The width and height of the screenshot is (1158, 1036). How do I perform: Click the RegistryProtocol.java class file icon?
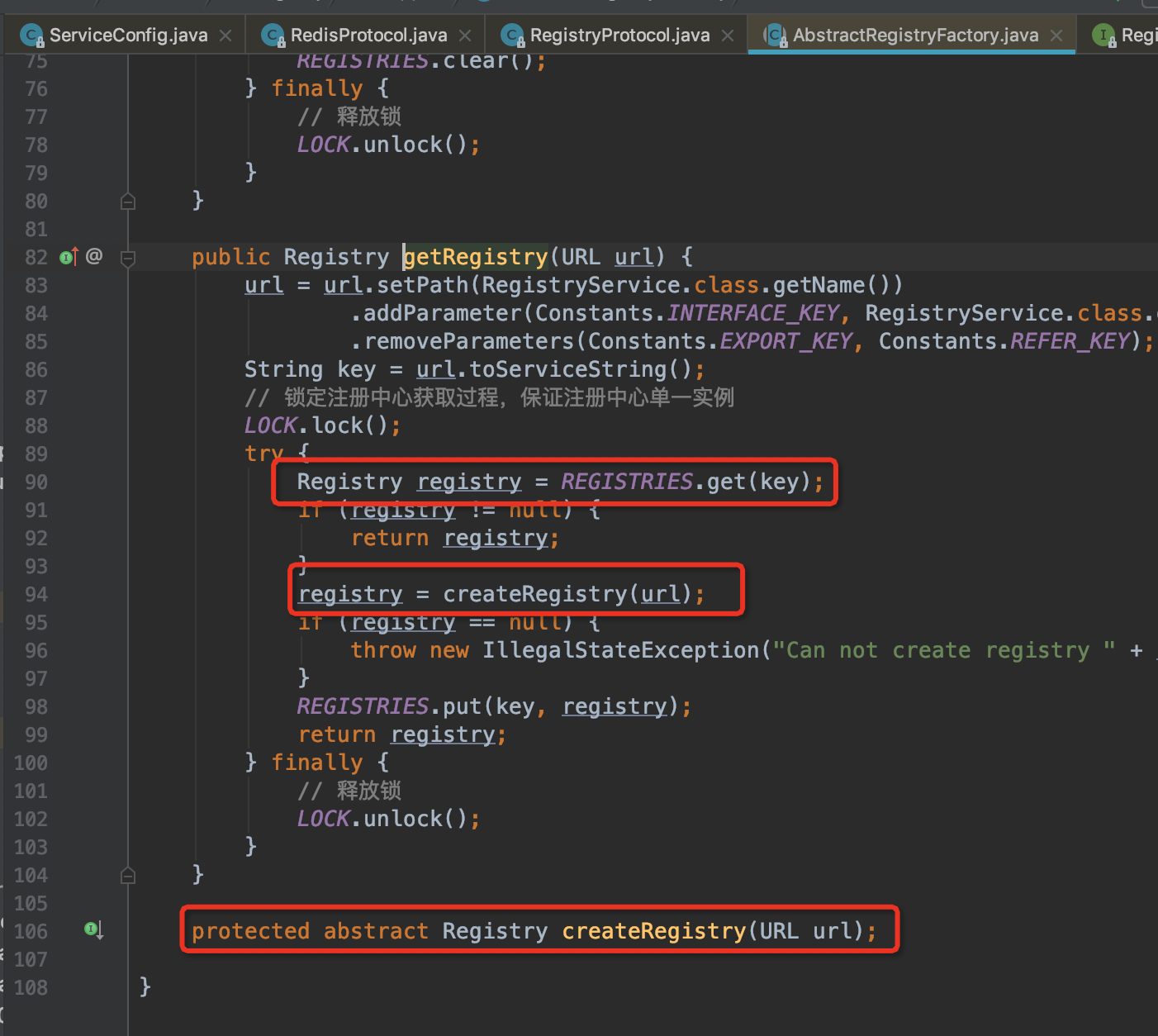click(x=512, y=36)
